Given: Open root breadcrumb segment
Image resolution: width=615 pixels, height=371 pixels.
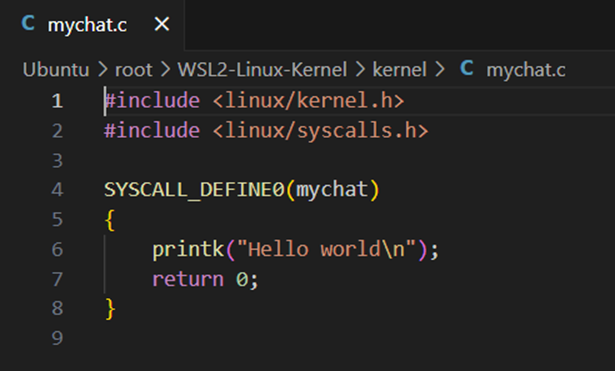Looking at the screenshot, I should (x=133, y=70).
